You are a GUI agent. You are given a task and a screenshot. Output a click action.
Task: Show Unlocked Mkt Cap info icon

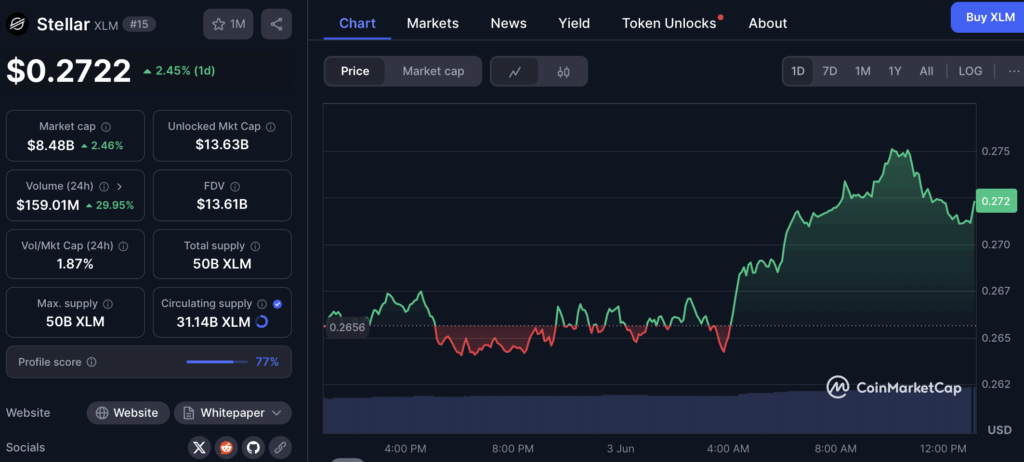point(270,127)
